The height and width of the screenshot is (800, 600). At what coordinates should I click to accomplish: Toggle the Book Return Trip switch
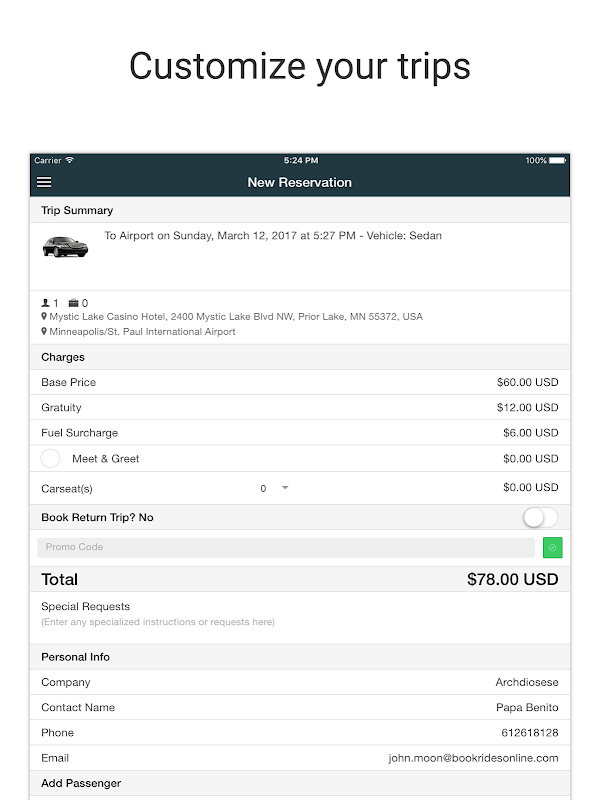point(540,517)
